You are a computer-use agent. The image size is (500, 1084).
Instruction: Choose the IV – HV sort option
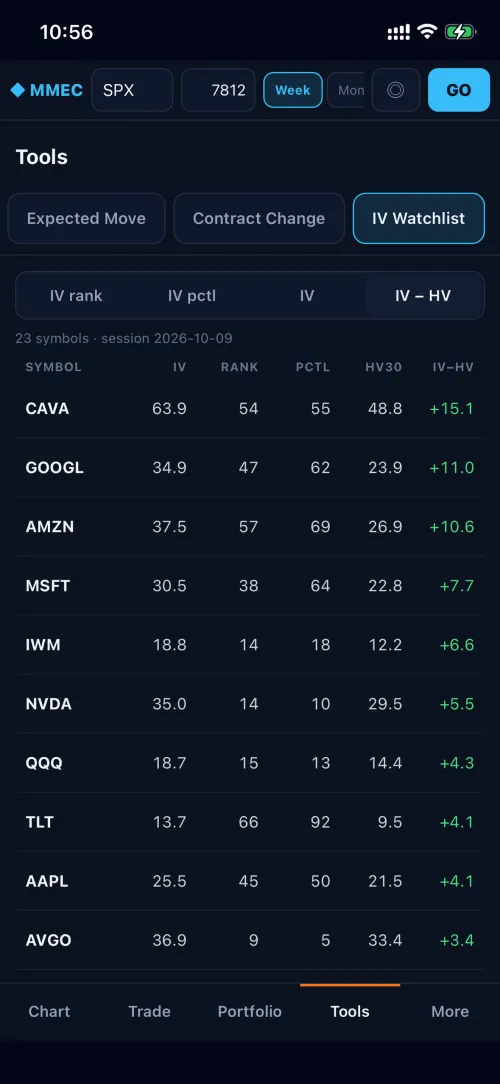[x=423, y=296]
